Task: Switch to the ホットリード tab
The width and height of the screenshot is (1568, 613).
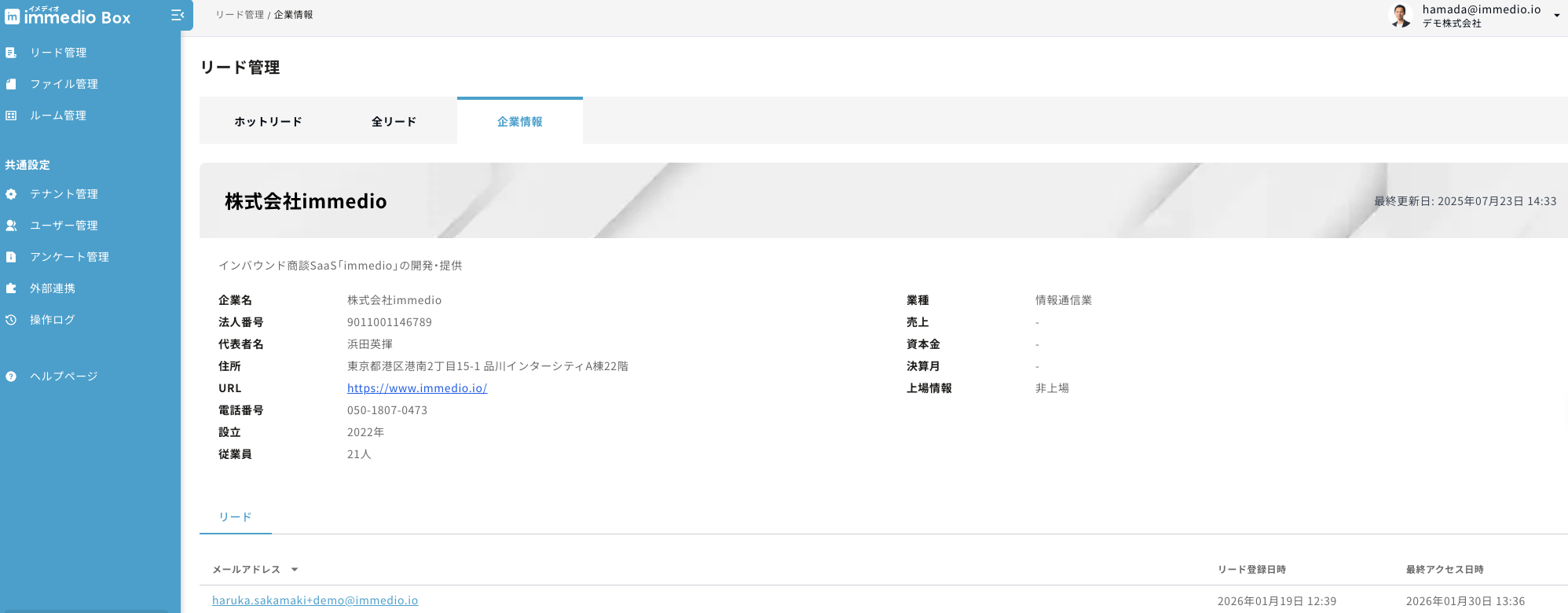Action: pyautogui.click(x=268, y=122)
